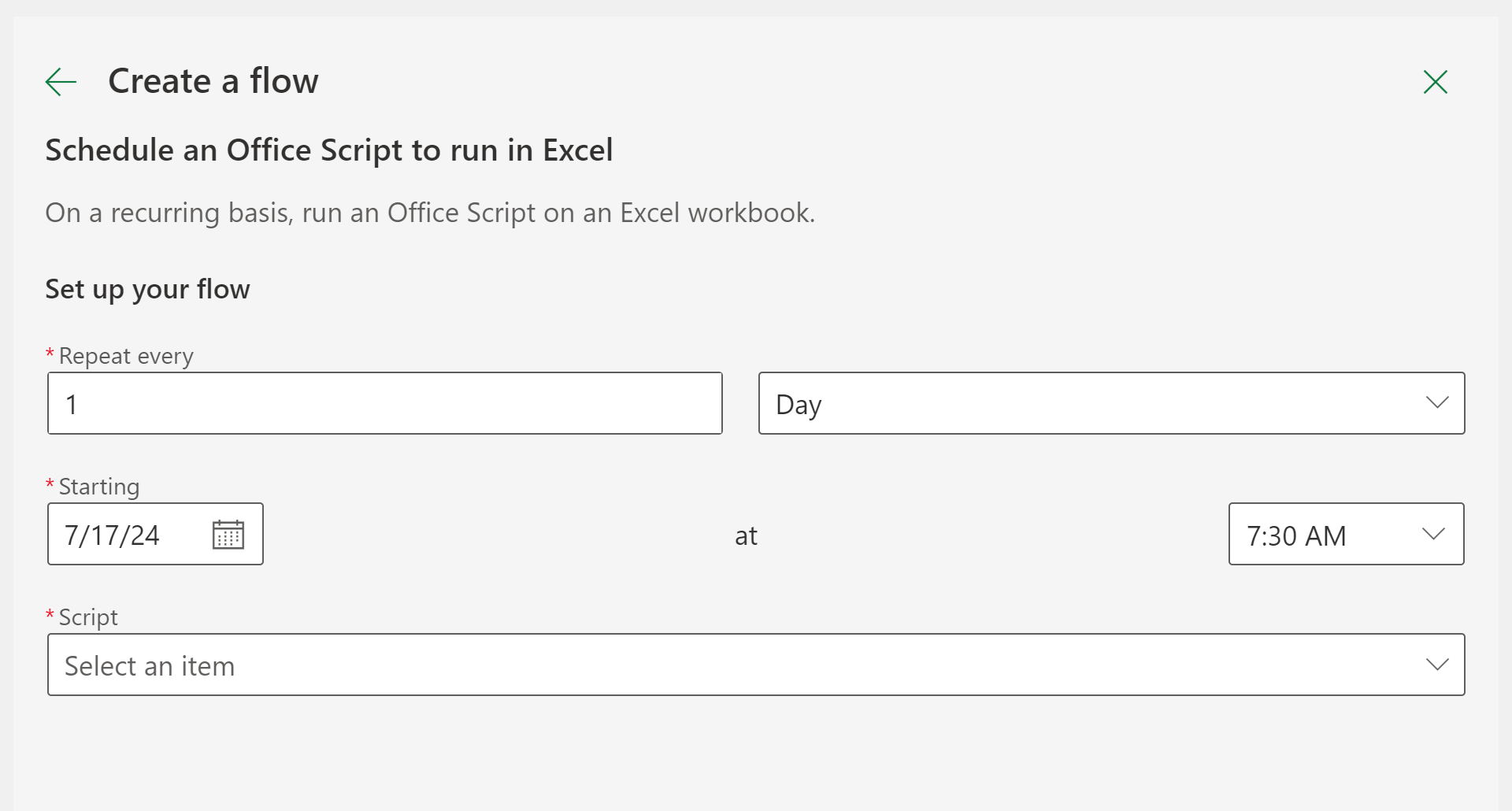Click the chevron in the Script dropdown

tap(1437, 665)
